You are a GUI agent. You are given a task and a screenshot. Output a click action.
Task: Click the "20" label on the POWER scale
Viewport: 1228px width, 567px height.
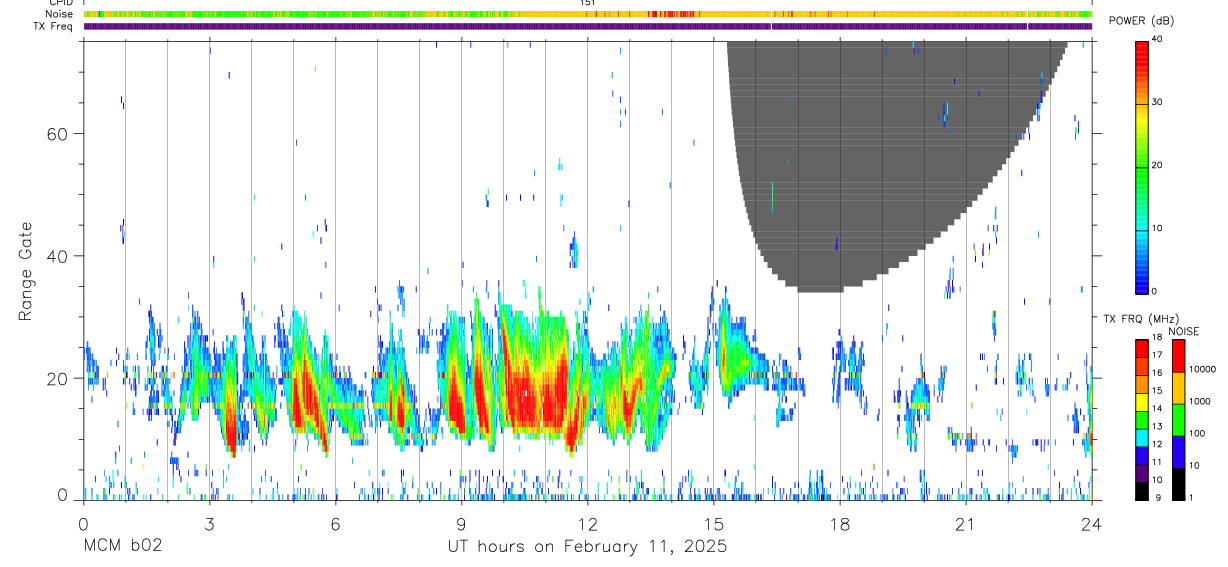point(1157,165)
